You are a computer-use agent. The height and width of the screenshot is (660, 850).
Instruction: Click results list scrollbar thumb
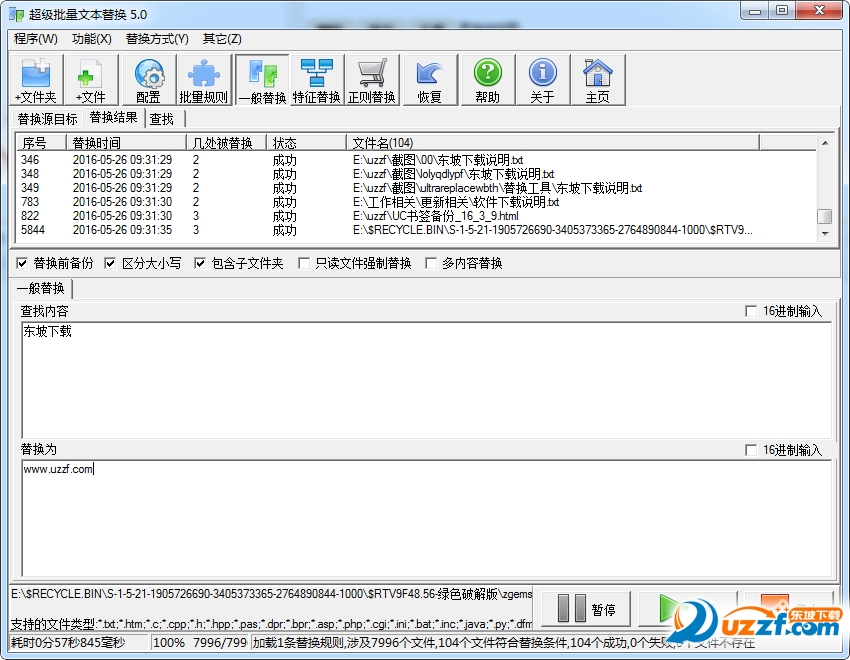click(x=825, y=216)
